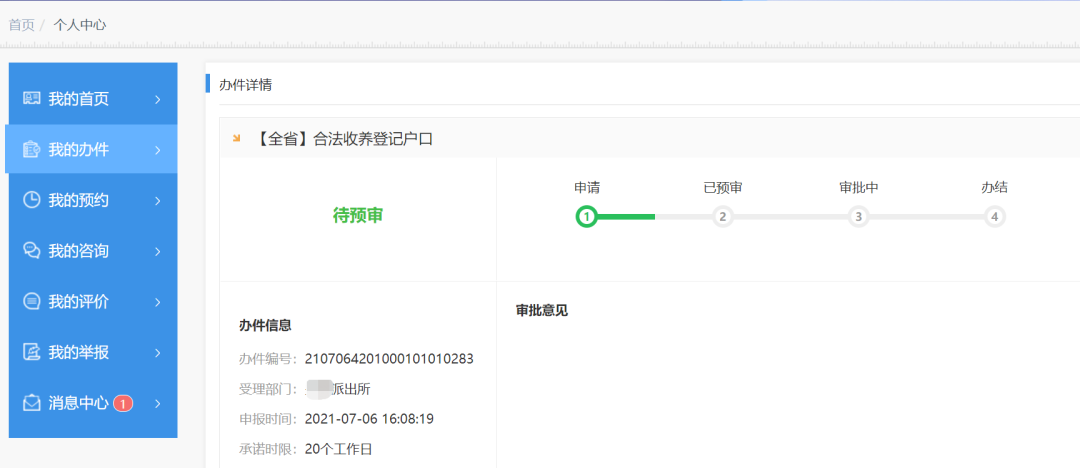Screen dimensions: 1080x468
Task: Click the 我的评价 comment icon
Action: click(x=32, y=302)
